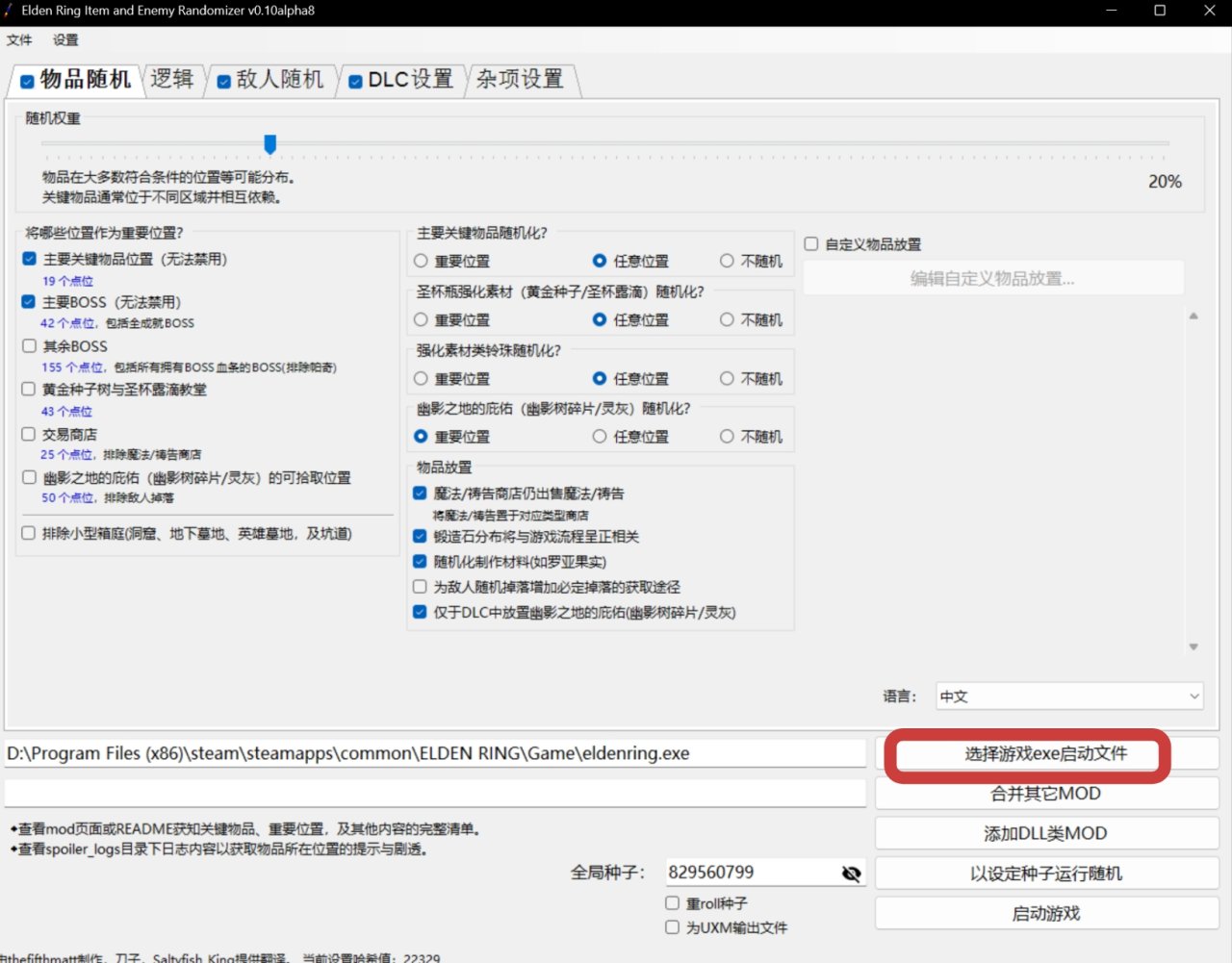Enable 黄金种子树与圣杯露滴教堂 checkbox
Screen dimensions: 1232x963
(x=29, y=390)
